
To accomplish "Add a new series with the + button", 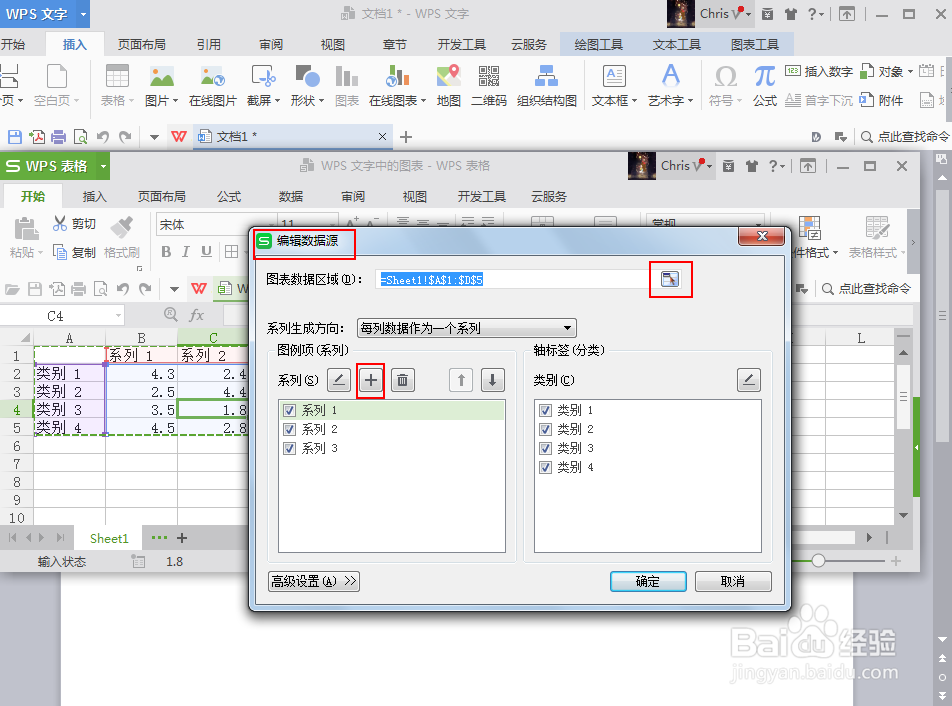I will pos(370,380).
